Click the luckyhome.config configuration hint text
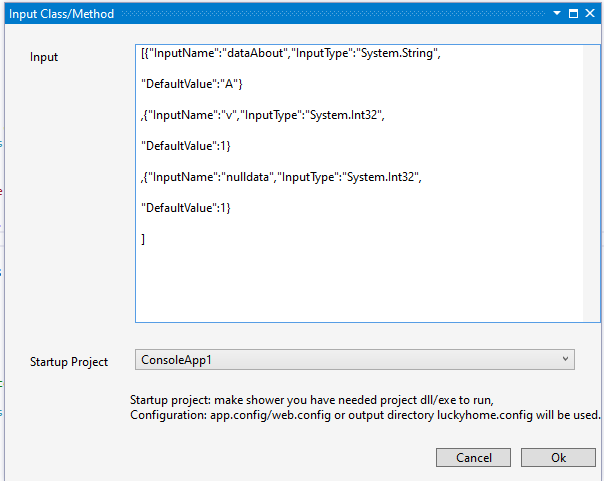Image resolution: width=604 pixels, height=481 pixels. pyautogui.click(x=365, y=415)
